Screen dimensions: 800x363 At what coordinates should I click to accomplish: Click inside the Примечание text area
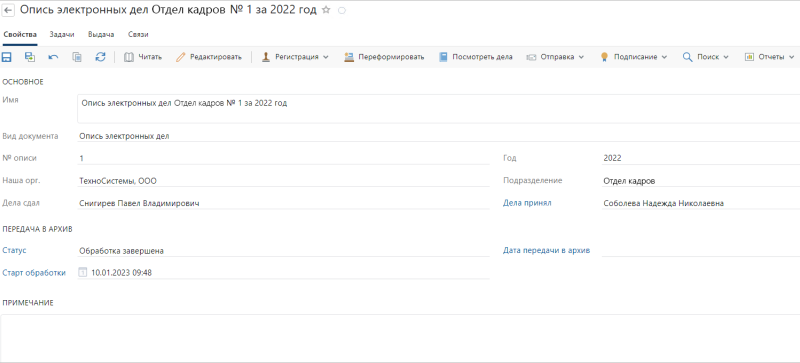coord(400,337)
